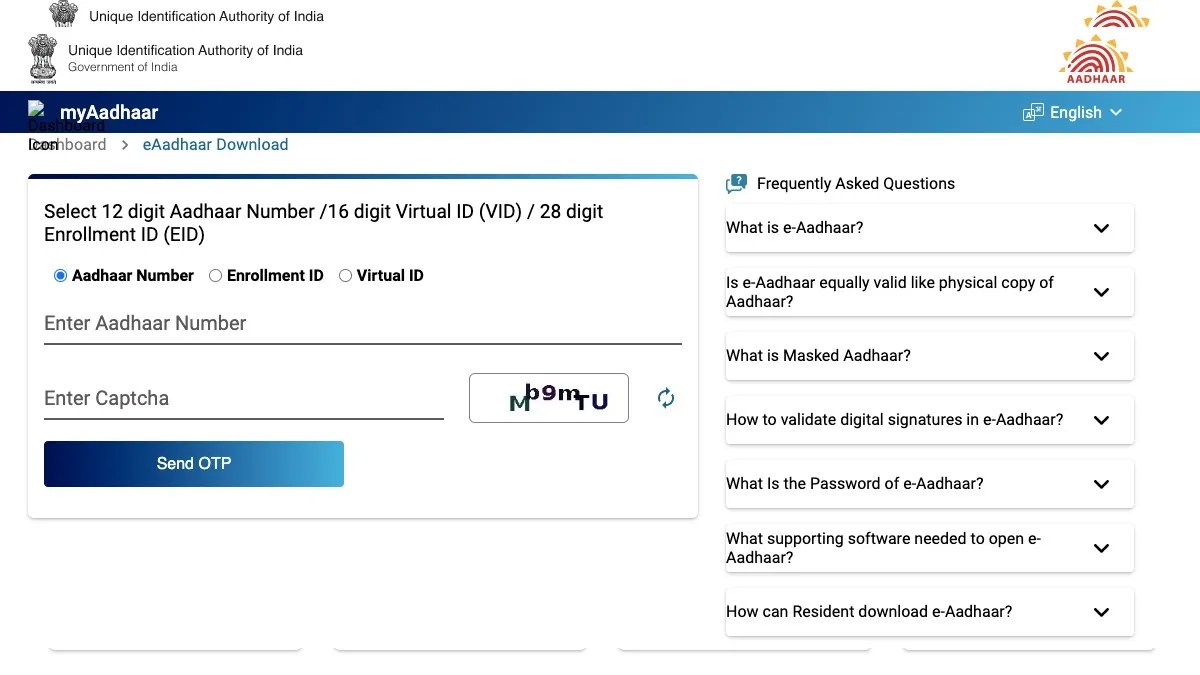Screen dimensions: 1200x675
Task: Click the Frequently Asked Questions chat icon
Action: pyautogui.click(x=737, y=183)
